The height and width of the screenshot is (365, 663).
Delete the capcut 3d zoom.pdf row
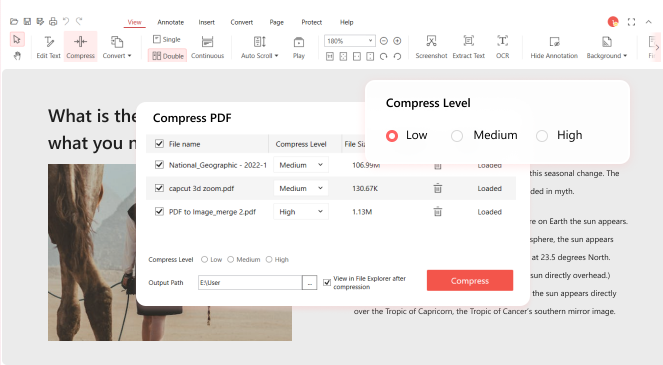(x=438, y=188)
